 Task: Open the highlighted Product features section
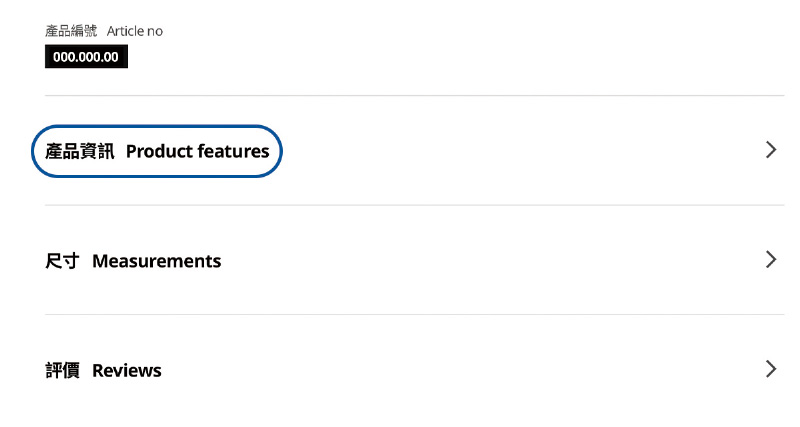pos(157,151)
